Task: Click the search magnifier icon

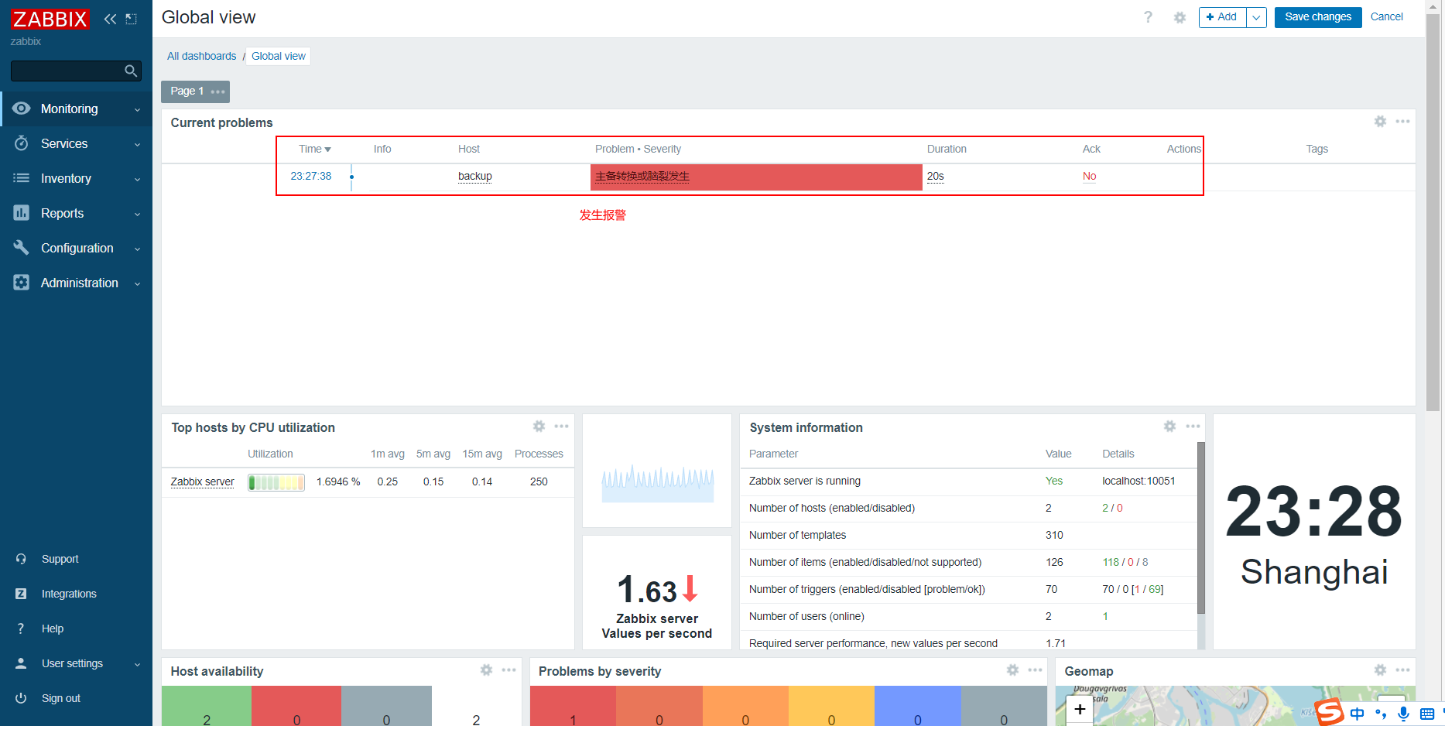Action: [130, 71]
